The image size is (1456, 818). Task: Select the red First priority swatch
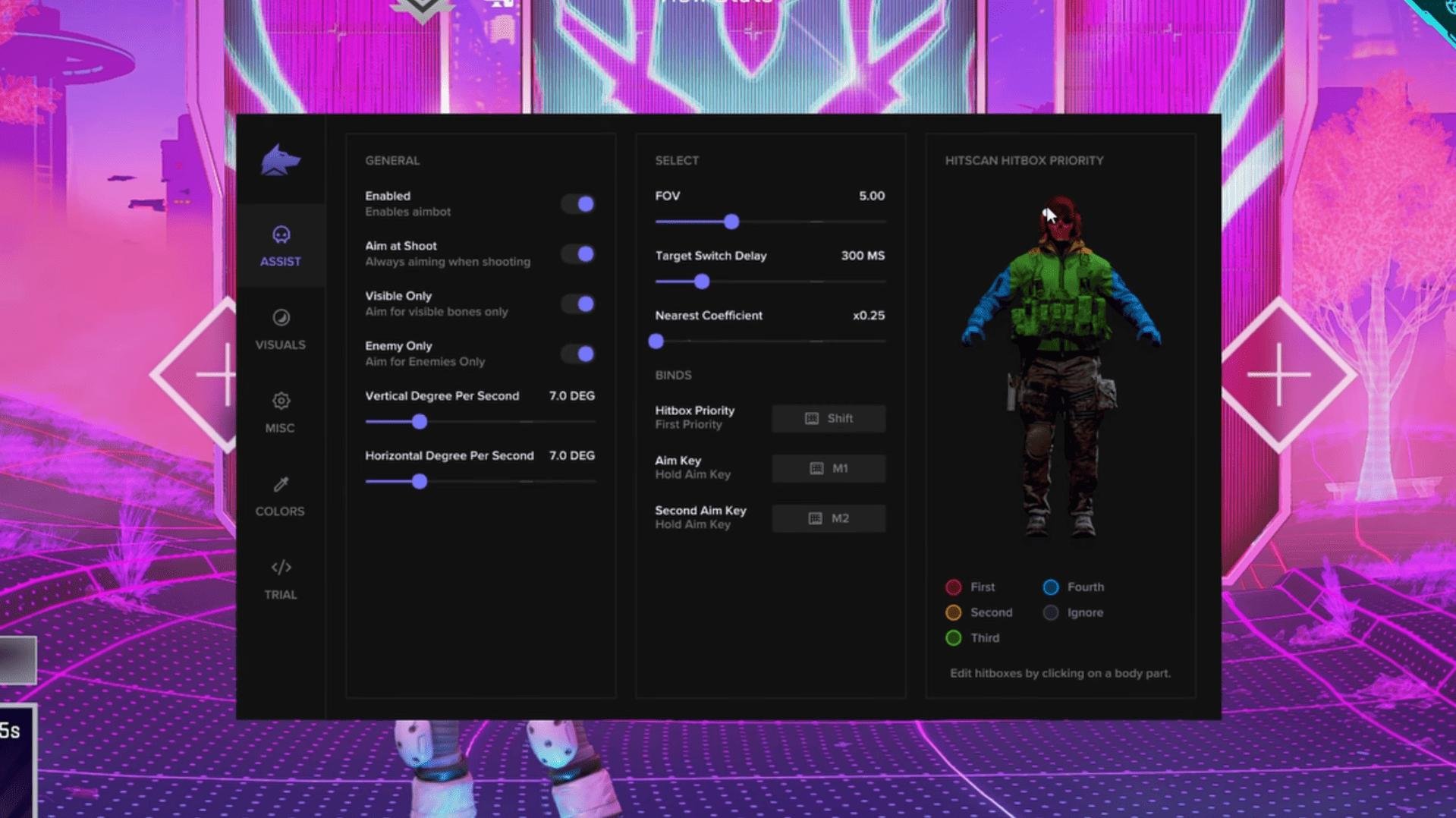click(954, 587)
